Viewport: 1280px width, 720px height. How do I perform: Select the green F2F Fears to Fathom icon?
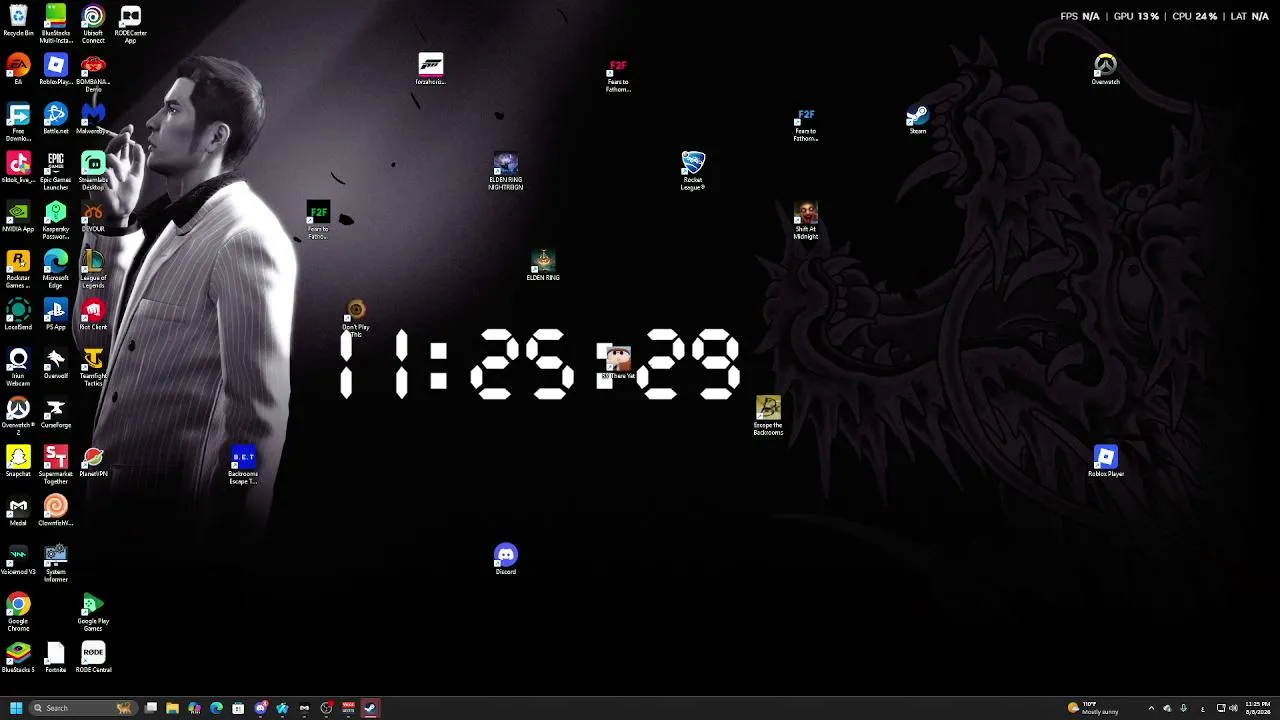[318, 220]
